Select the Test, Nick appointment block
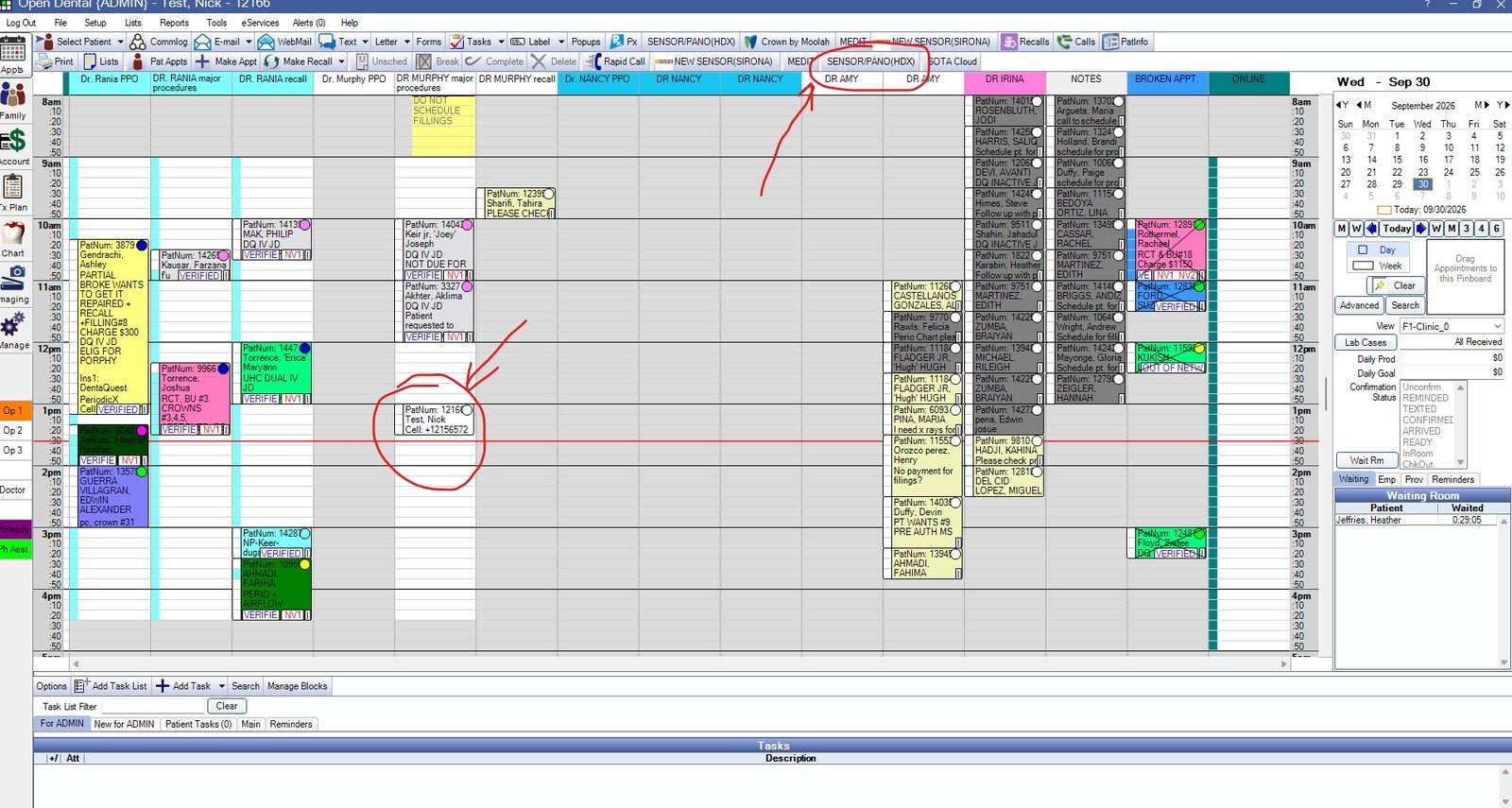The height and width of the screenshot is (808, 1512). pos(435,420)
